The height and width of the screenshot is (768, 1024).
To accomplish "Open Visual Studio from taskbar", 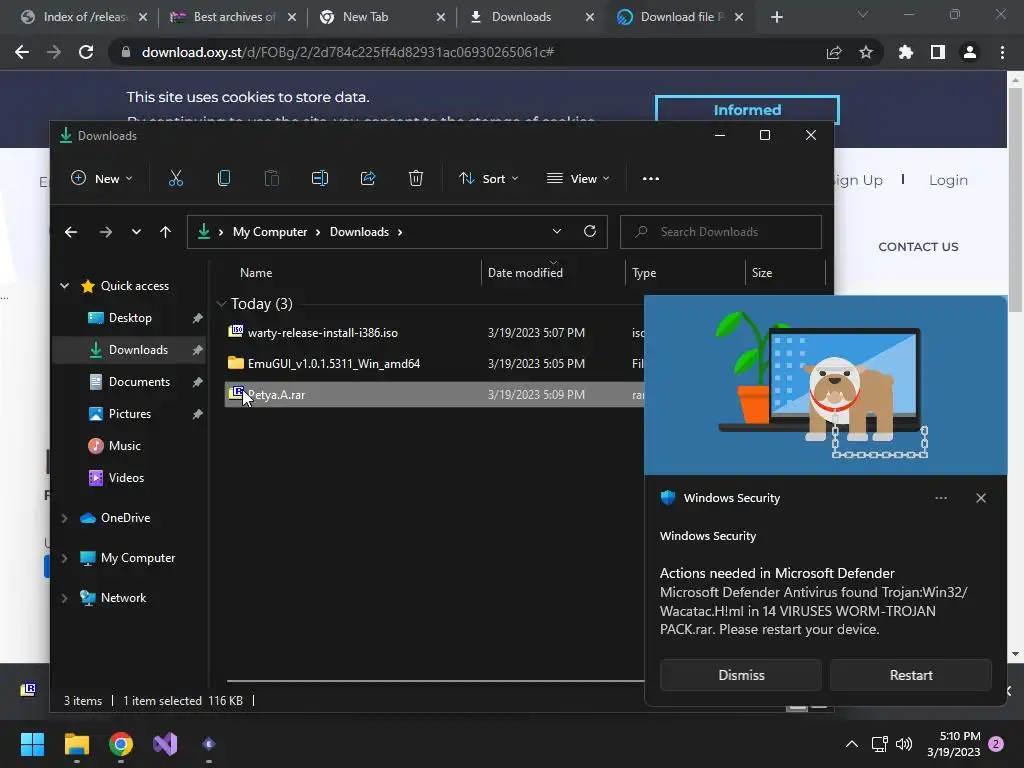I will pyautogui.click(x=165, y=744).
